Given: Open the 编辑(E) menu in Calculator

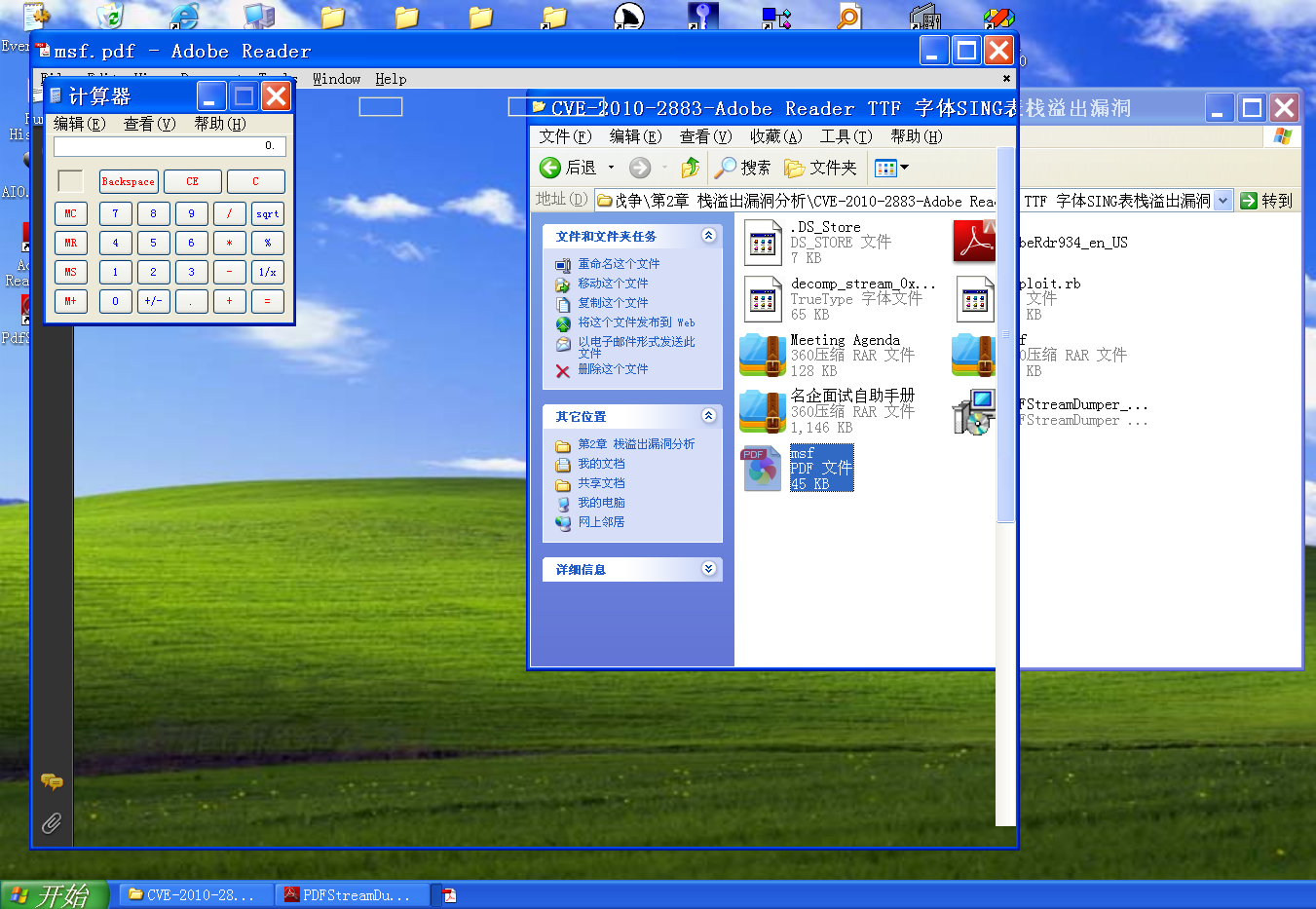Looking at the screenshot, I should [79, 124].
